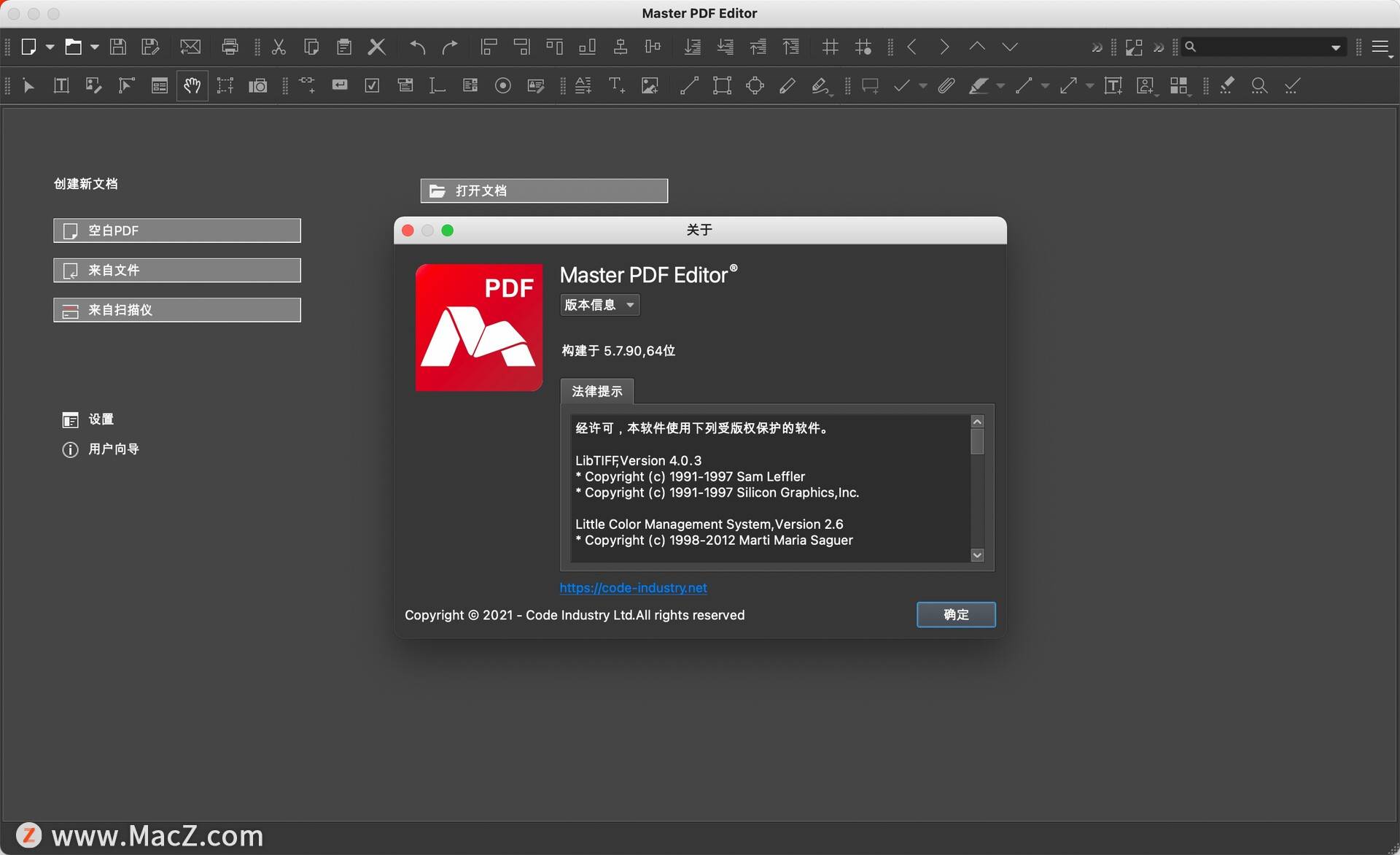Click the down chevron navigation icon

point(1010,47)
